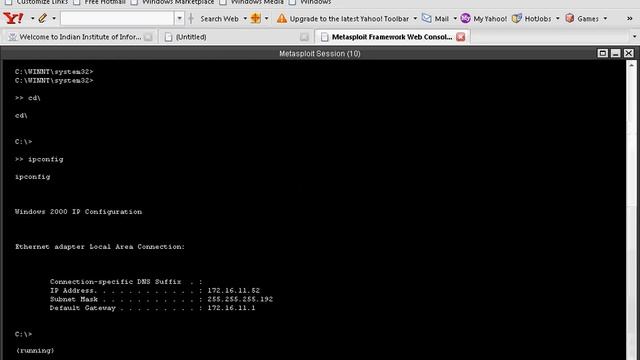Click the My Yahoo! purple icon

coord(465,18)
